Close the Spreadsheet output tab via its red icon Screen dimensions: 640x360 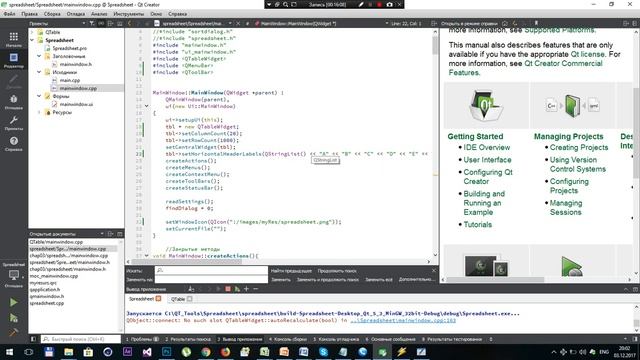tap(158, 299)
